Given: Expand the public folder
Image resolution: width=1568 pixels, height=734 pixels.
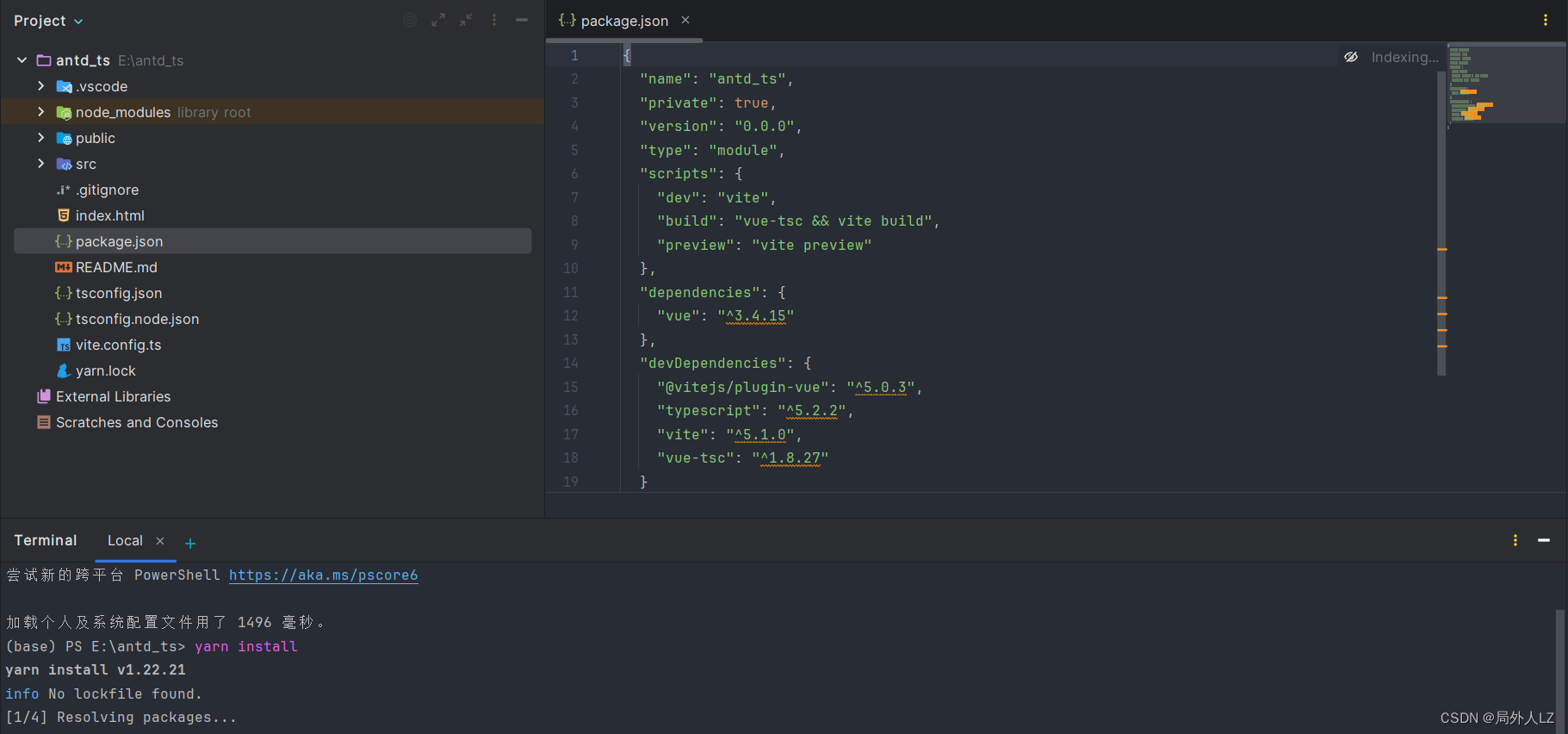Looking at the screenshot, I should 40,138.
